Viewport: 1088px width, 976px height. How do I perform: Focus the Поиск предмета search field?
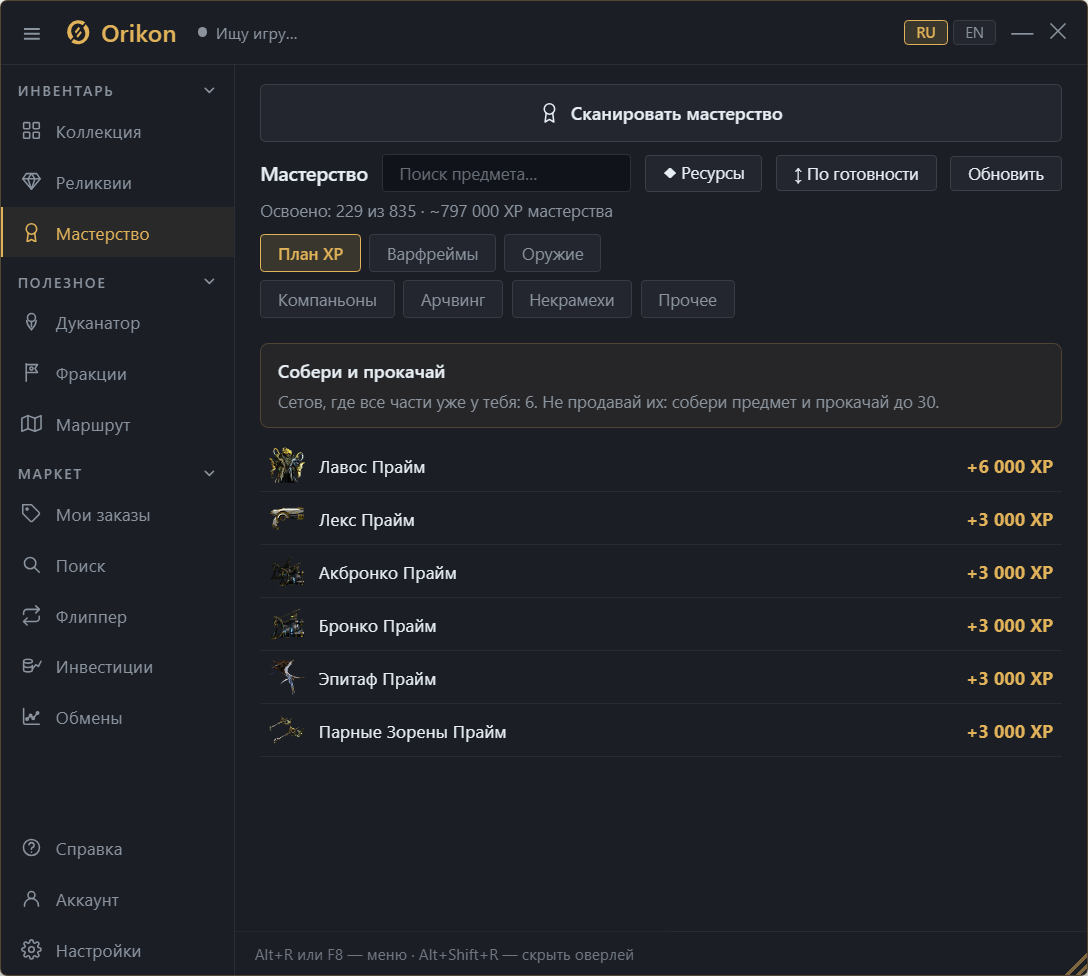click(506, 173)
